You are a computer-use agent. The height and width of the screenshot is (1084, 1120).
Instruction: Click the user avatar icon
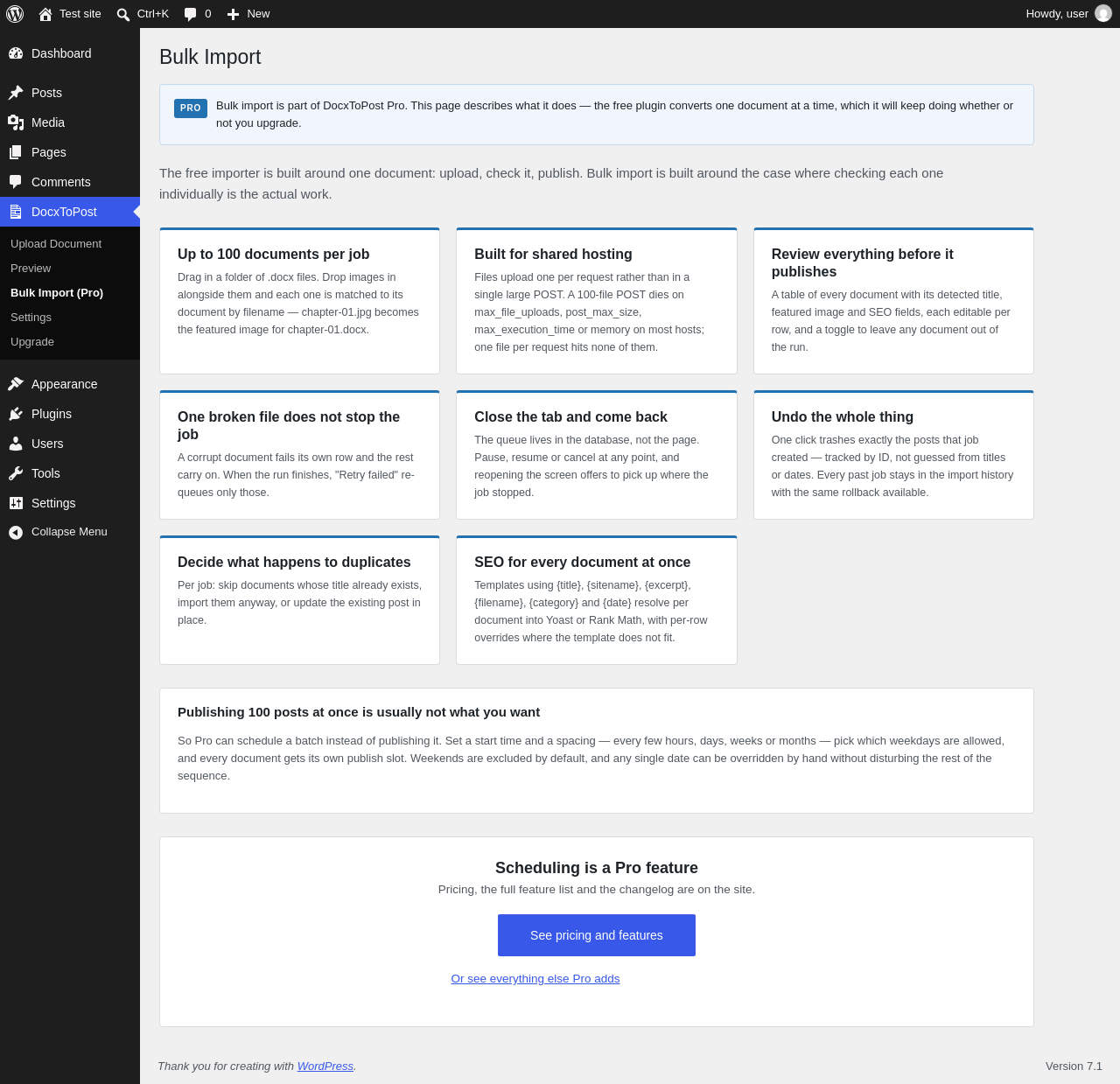(1103, 13)
